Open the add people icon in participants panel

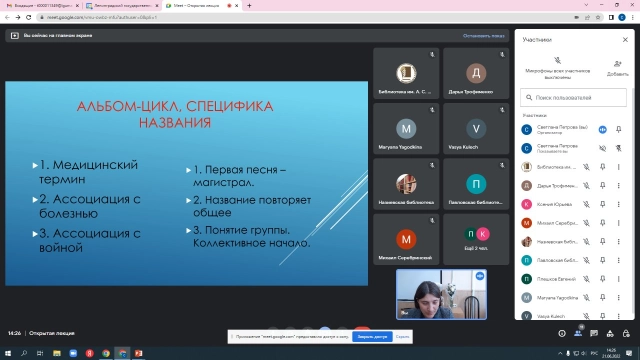coord(617,64)
